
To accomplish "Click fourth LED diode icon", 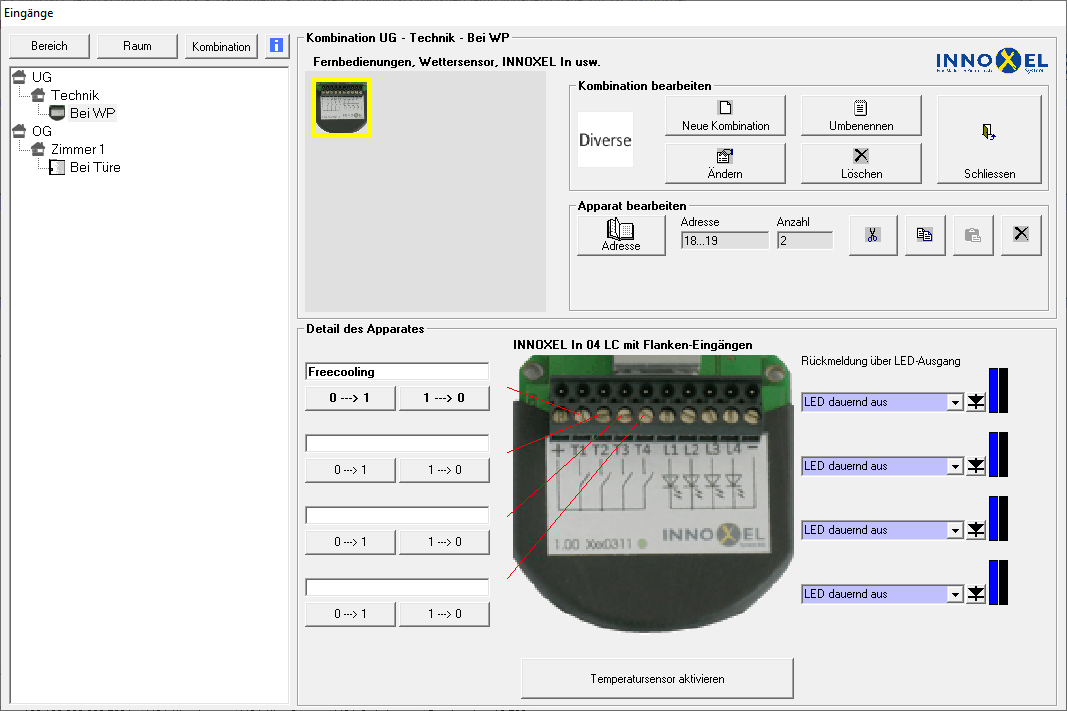I will coord(976,594).
